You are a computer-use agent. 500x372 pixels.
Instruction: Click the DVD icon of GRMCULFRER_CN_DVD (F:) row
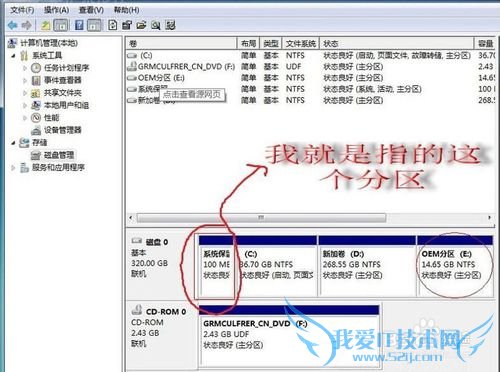pos(132,66)
